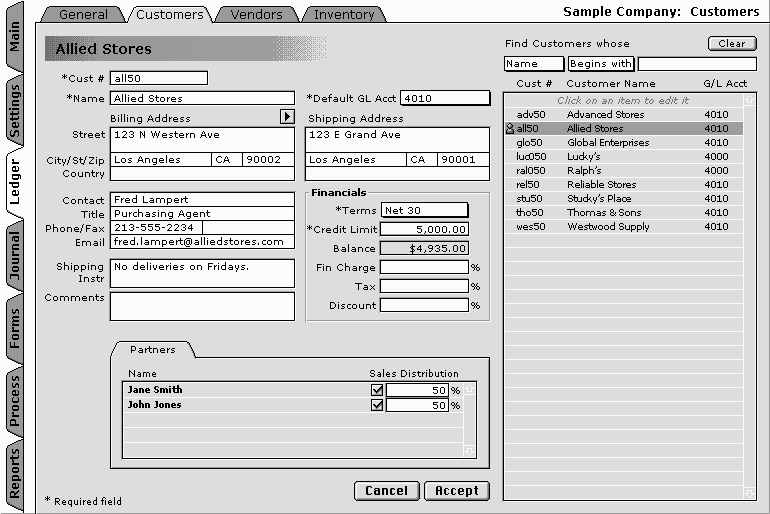Open the Default GL Acct field
770x514 pixels.
pyautogui.click(x=445, y=98)
